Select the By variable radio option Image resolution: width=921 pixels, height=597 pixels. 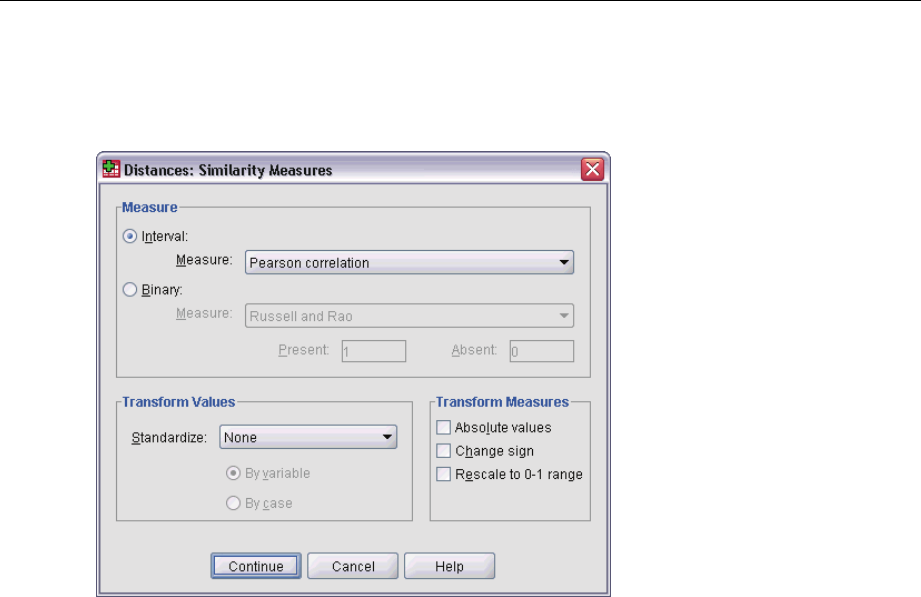pos(233,473)
